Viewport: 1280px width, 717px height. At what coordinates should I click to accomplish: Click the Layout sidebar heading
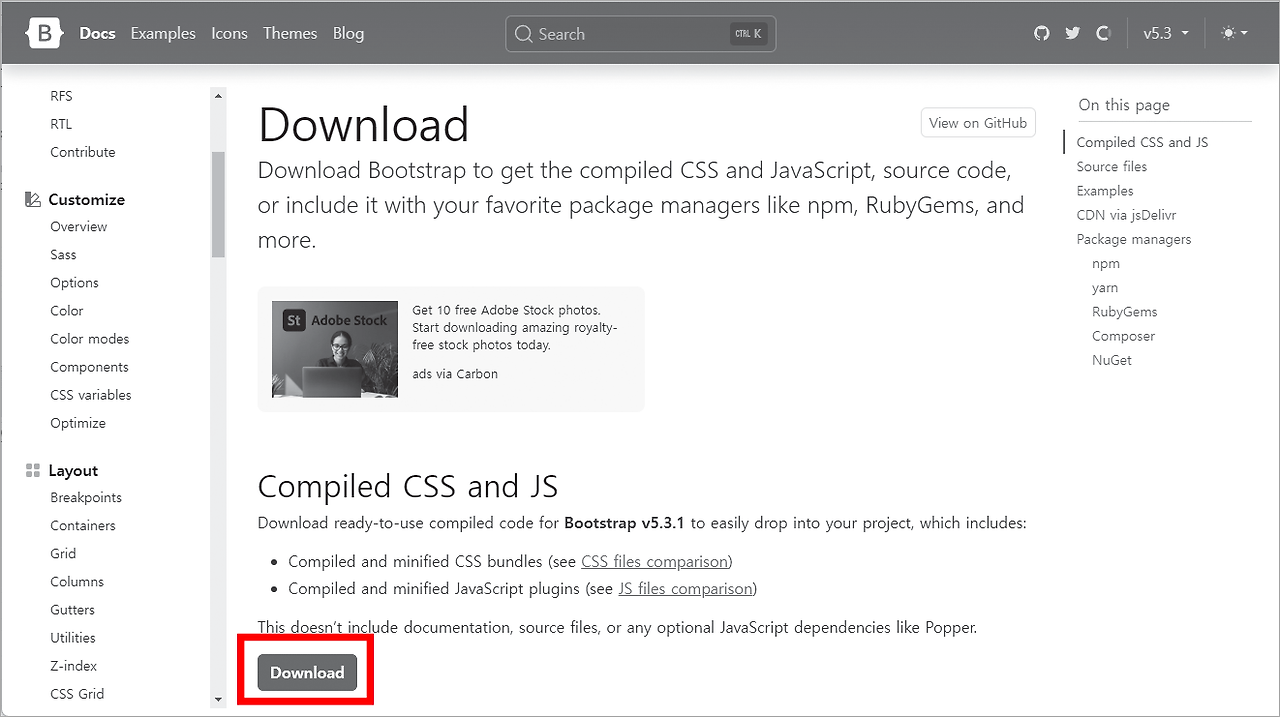tap(73, 471)
